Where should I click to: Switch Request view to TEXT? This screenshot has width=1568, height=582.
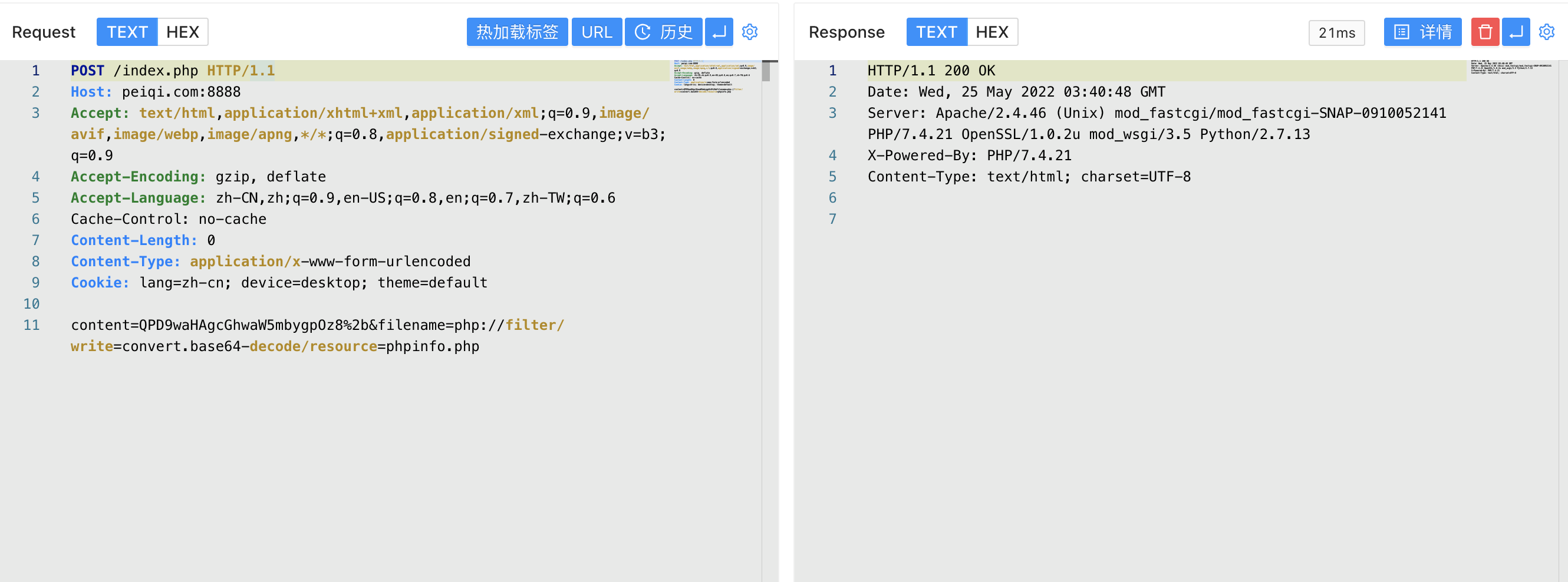point(127,32)
